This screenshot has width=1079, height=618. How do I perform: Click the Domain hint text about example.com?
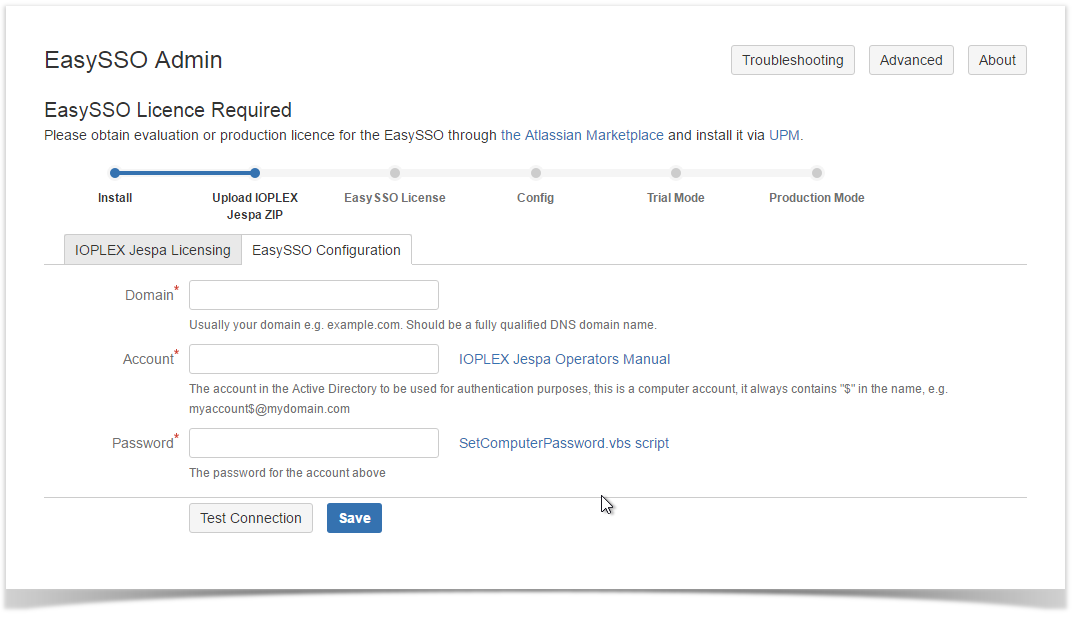click(423, 325)
